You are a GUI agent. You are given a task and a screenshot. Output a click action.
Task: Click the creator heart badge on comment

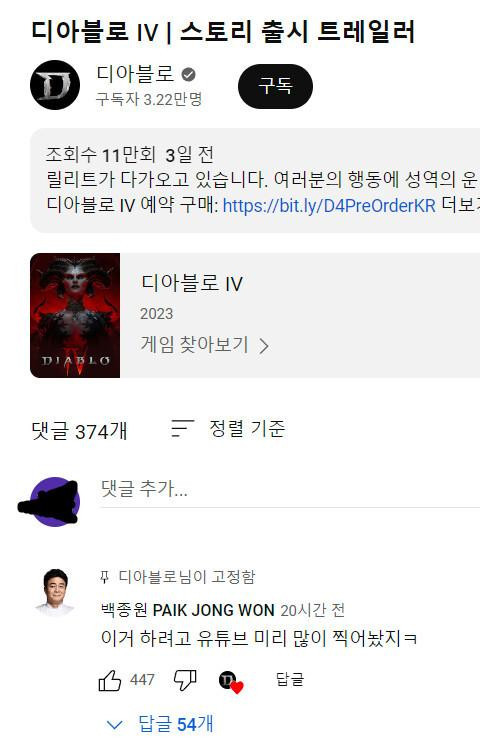click(x=231, y=681)
